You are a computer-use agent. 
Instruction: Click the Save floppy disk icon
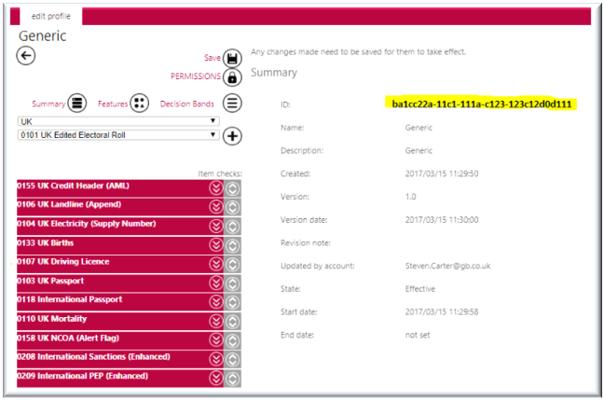coord(232,59)
